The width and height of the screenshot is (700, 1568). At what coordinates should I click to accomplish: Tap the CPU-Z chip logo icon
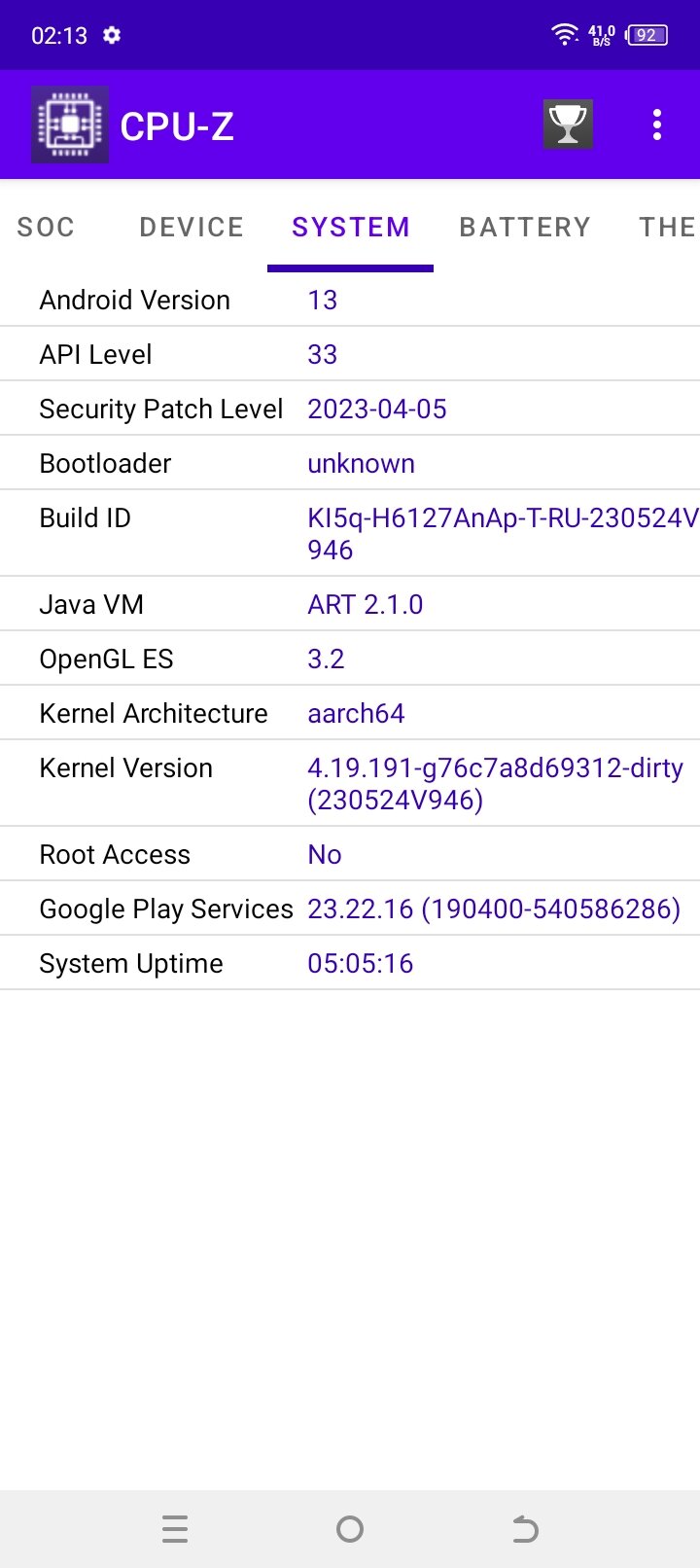tap(70, 125)
